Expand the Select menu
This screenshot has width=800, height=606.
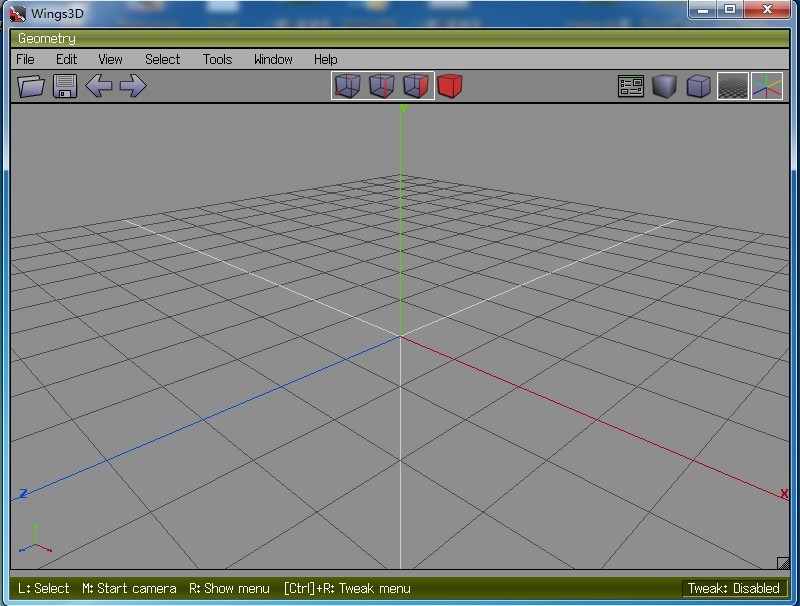[162, 59]
